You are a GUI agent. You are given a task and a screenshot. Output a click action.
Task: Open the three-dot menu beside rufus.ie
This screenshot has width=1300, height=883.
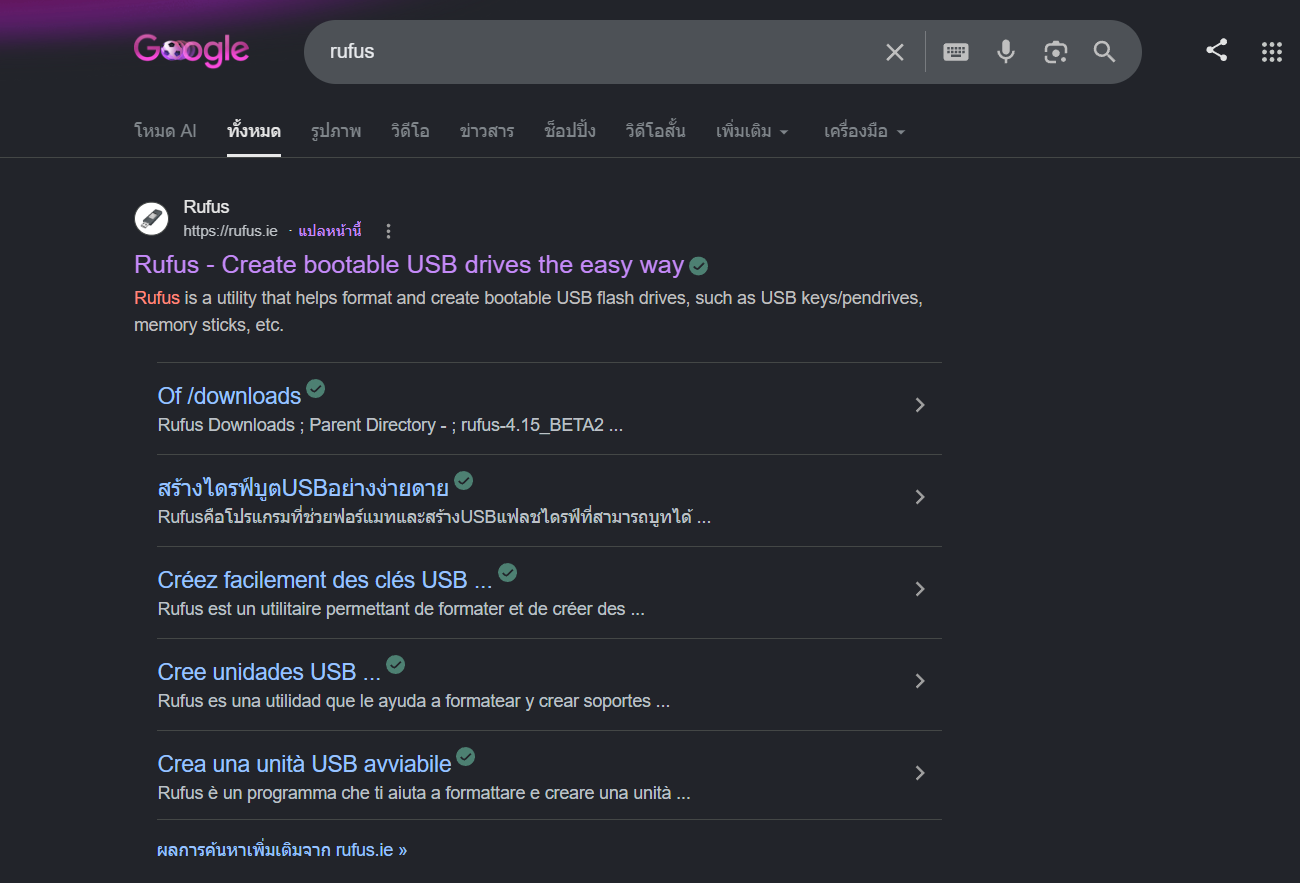(389, 231)
